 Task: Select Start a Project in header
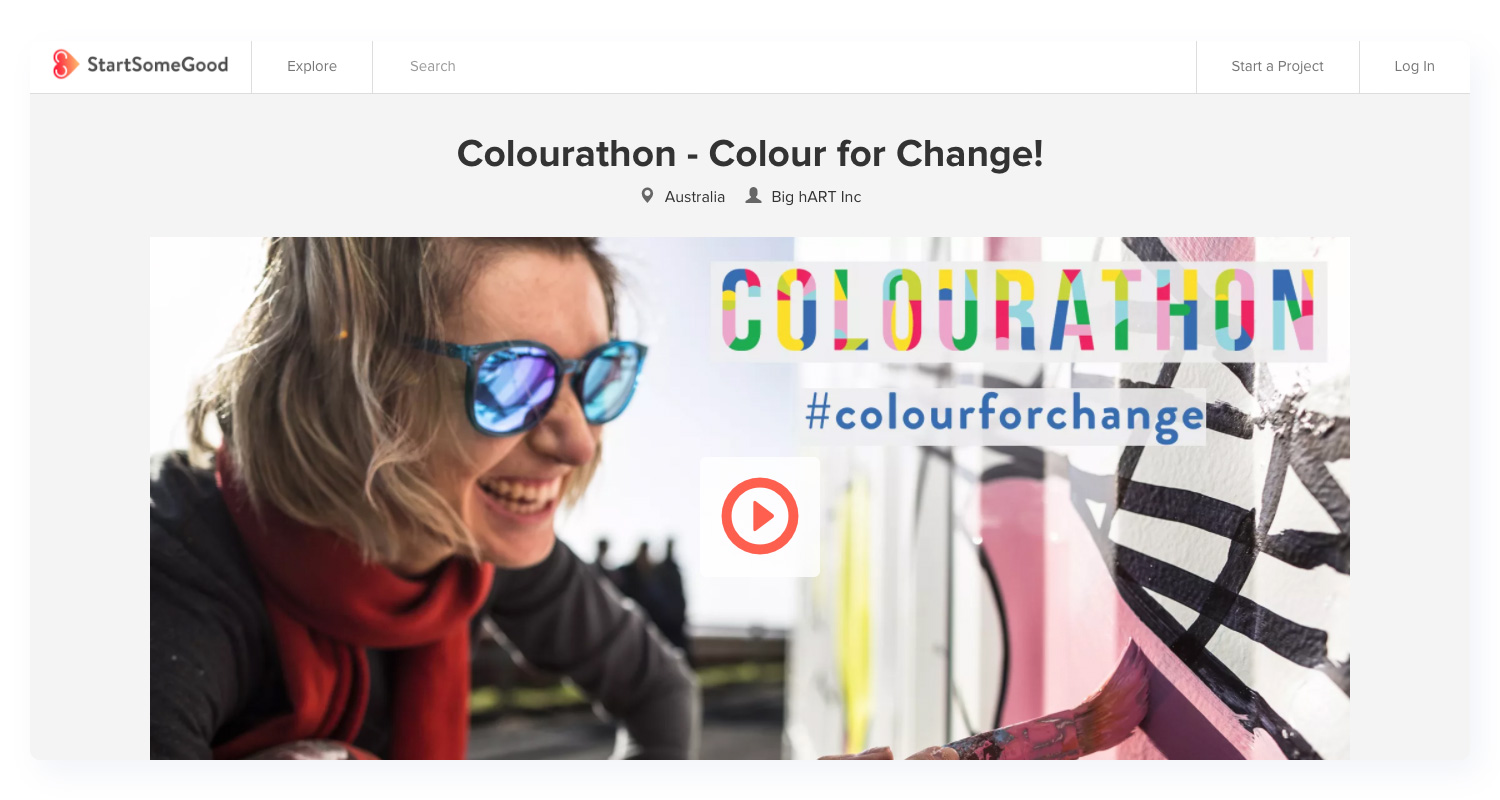pos(1277,66)
